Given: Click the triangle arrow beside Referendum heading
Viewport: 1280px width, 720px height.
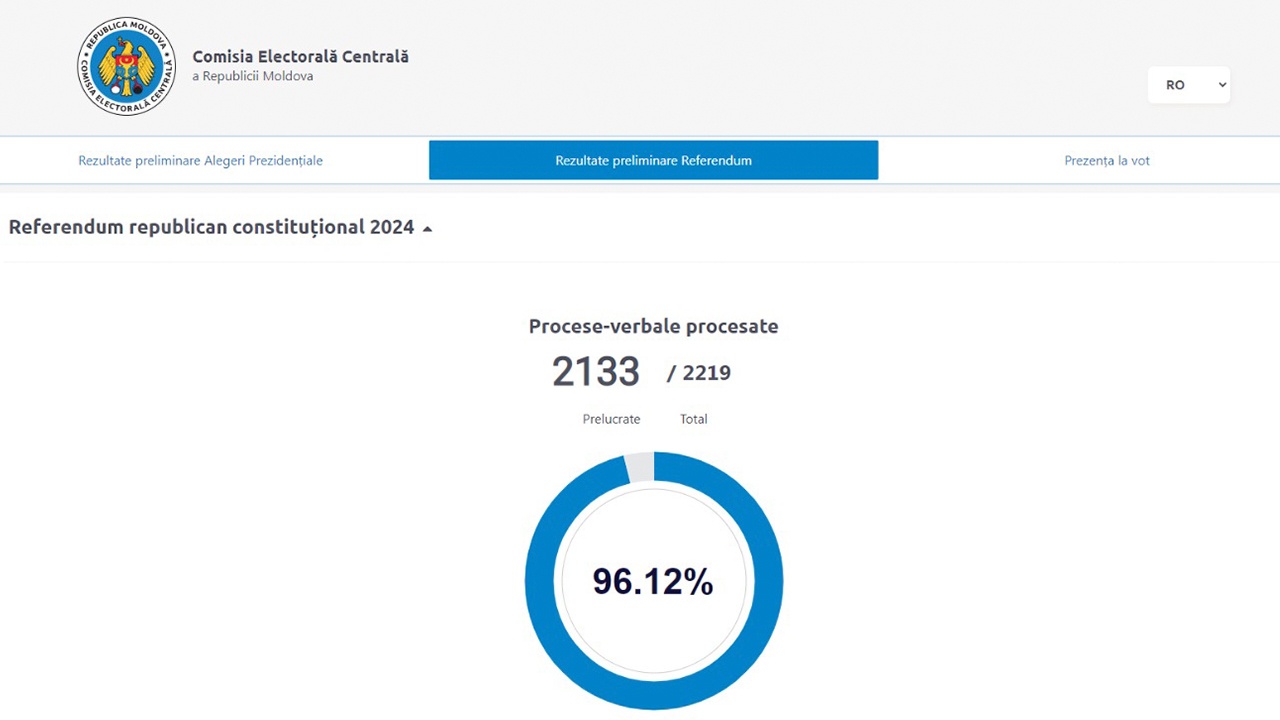Looking at the screenshot, I should (427, 229).
